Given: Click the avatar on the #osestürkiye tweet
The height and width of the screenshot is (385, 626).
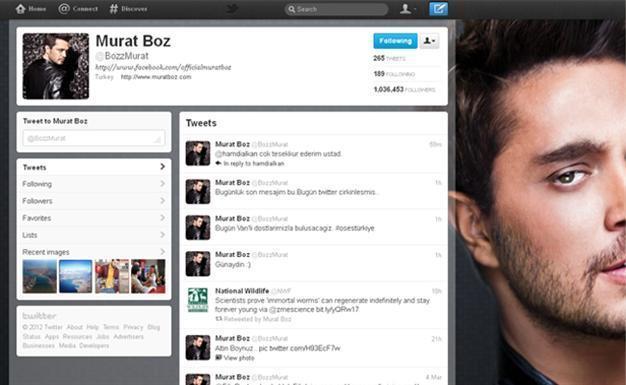Looking at the screenshot, I should click(198, 228).
